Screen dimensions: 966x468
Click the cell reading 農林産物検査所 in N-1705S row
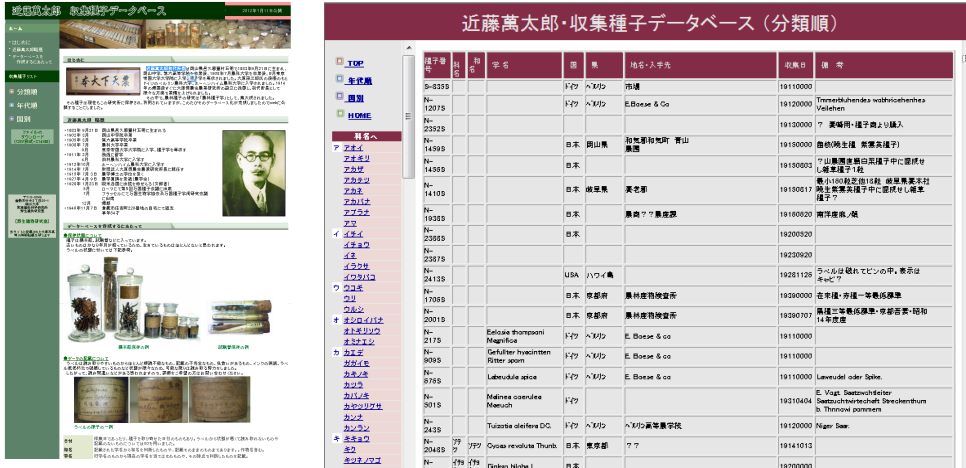(700, 295)
